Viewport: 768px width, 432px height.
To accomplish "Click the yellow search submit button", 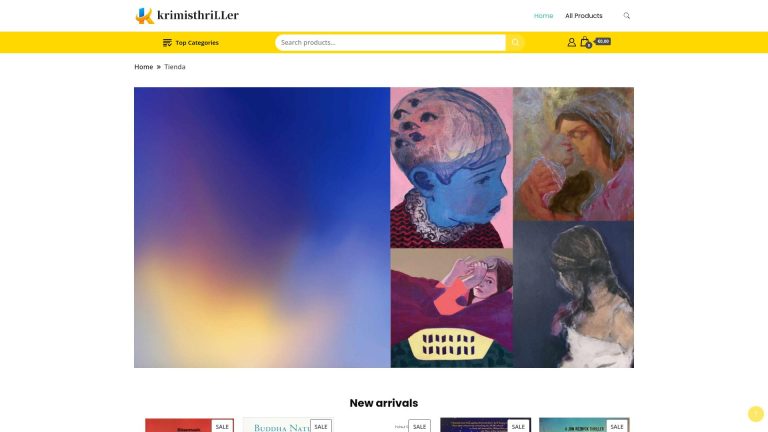I will tap(515, 43).
